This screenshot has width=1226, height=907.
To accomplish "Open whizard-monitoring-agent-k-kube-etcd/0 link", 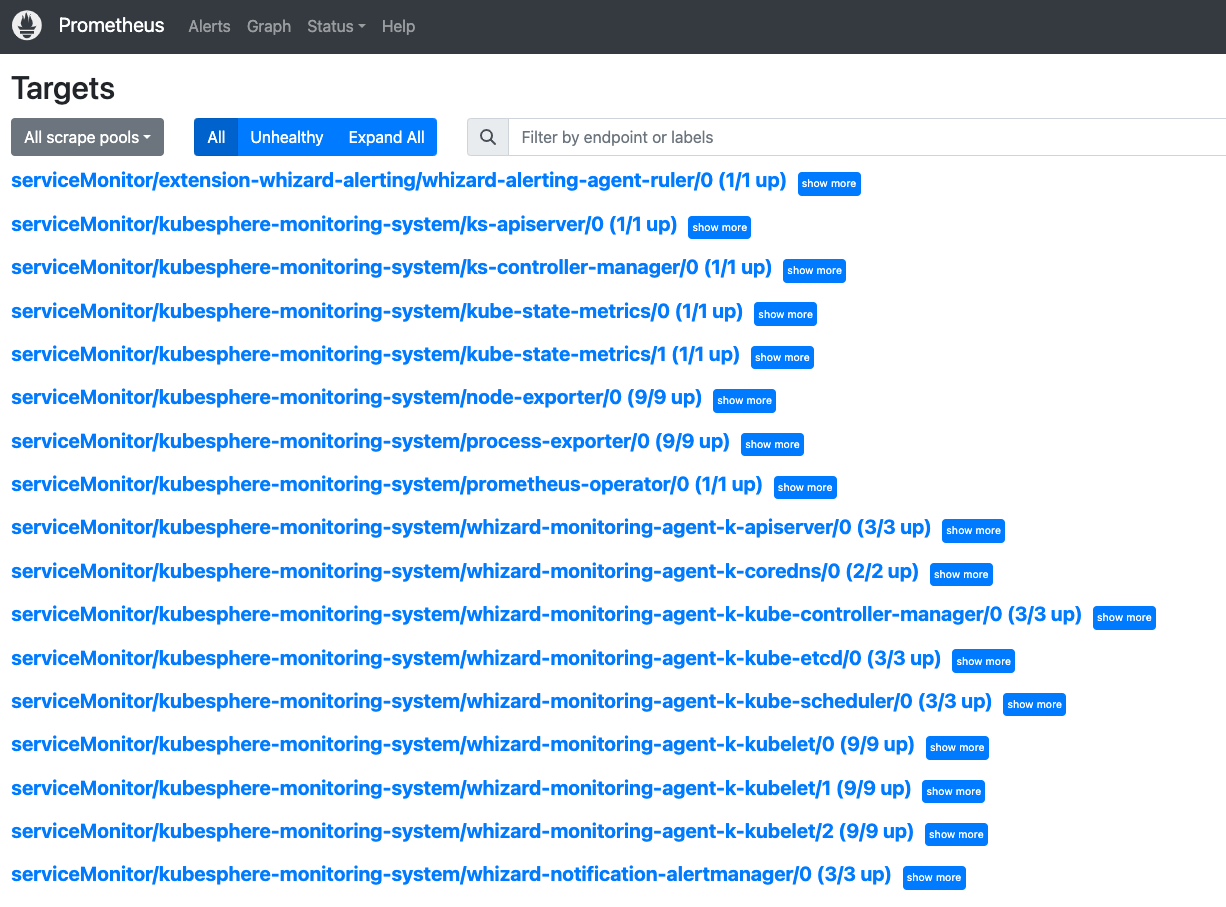I will pyautogui.click(x=476, y=658).
